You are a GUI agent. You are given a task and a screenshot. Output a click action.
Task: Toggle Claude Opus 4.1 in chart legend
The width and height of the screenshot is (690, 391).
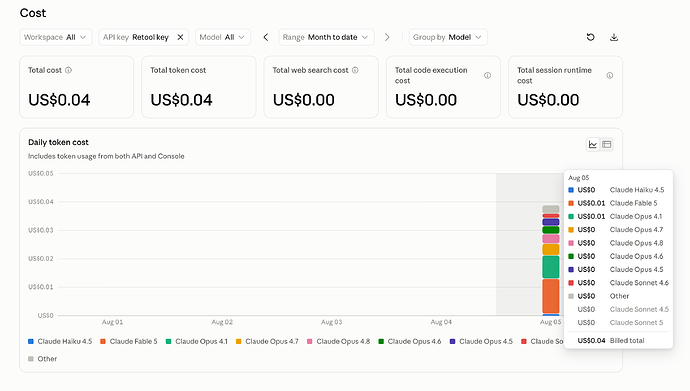click(x=197, y=341)
